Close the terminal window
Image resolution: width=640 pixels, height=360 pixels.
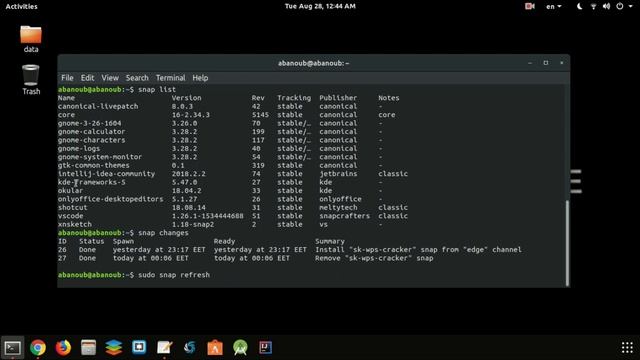point(562,63)
